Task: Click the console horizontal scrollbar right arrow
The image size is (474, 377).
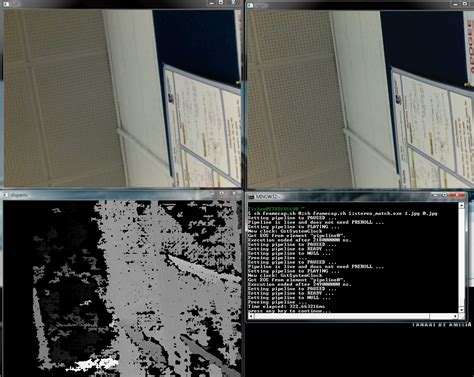Action: point(456,316)
